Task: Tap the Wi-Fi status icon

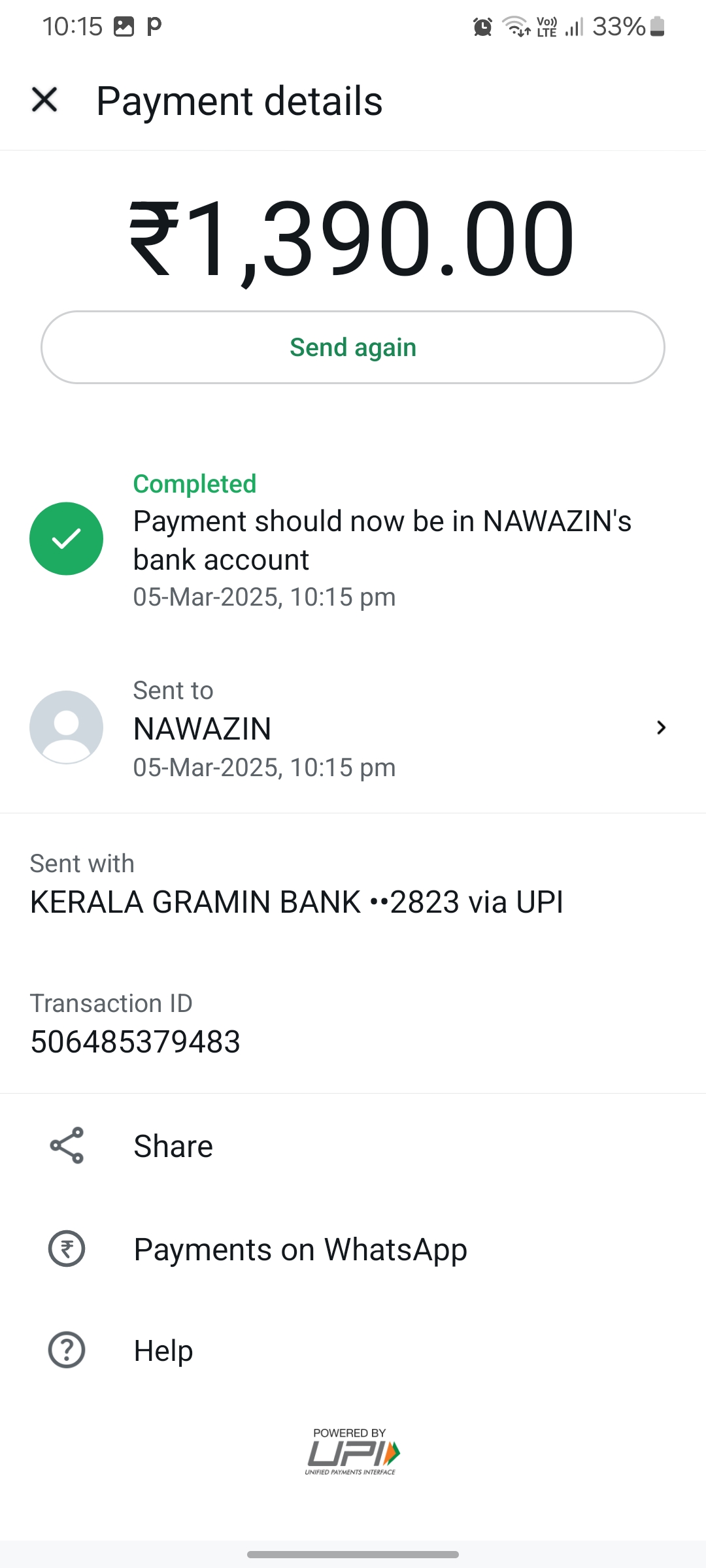Action: 515,27
